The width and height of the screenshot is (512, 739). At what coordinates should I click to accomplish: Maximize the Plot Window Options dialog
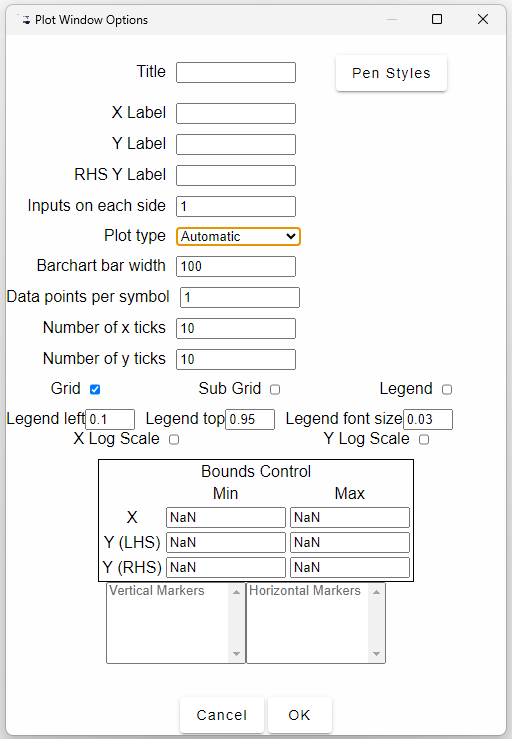point(437,19)
